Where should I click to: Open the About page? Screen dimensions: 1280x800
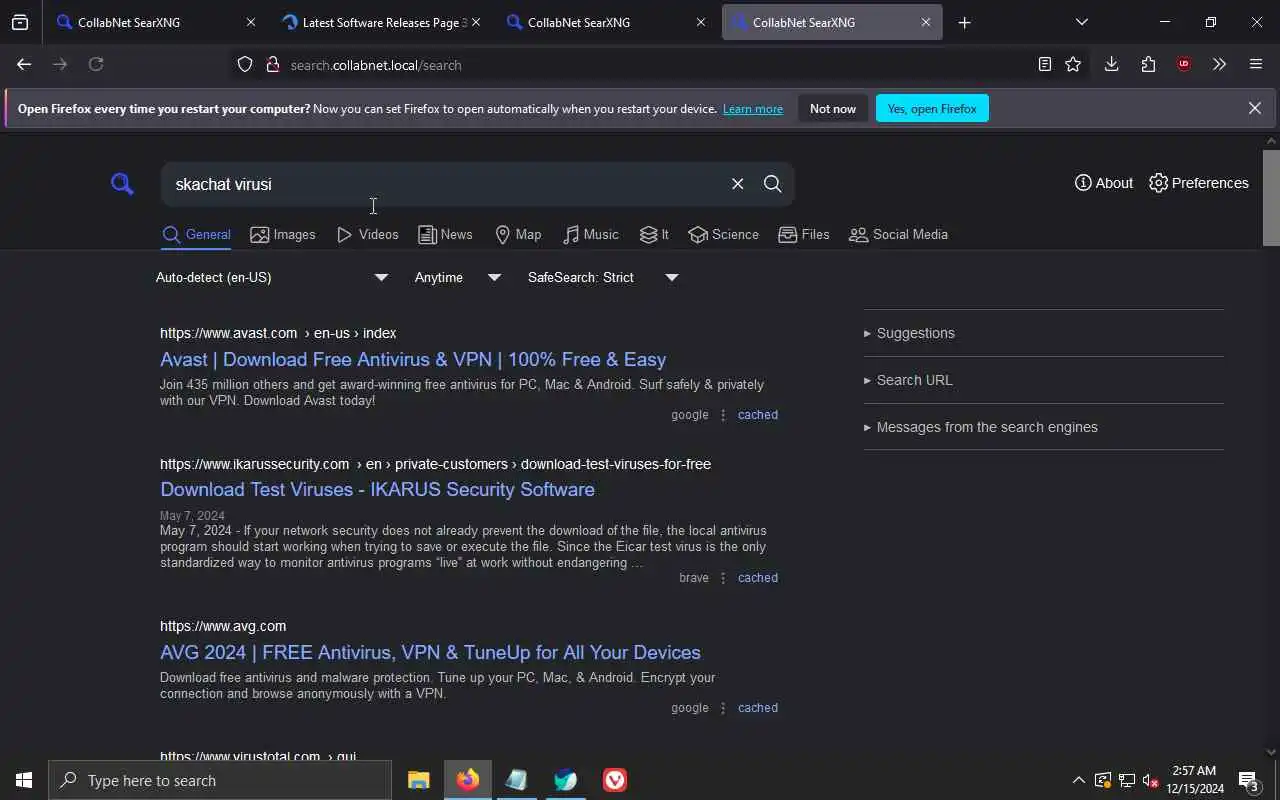pyautogui.click(x=1104, y=183)
